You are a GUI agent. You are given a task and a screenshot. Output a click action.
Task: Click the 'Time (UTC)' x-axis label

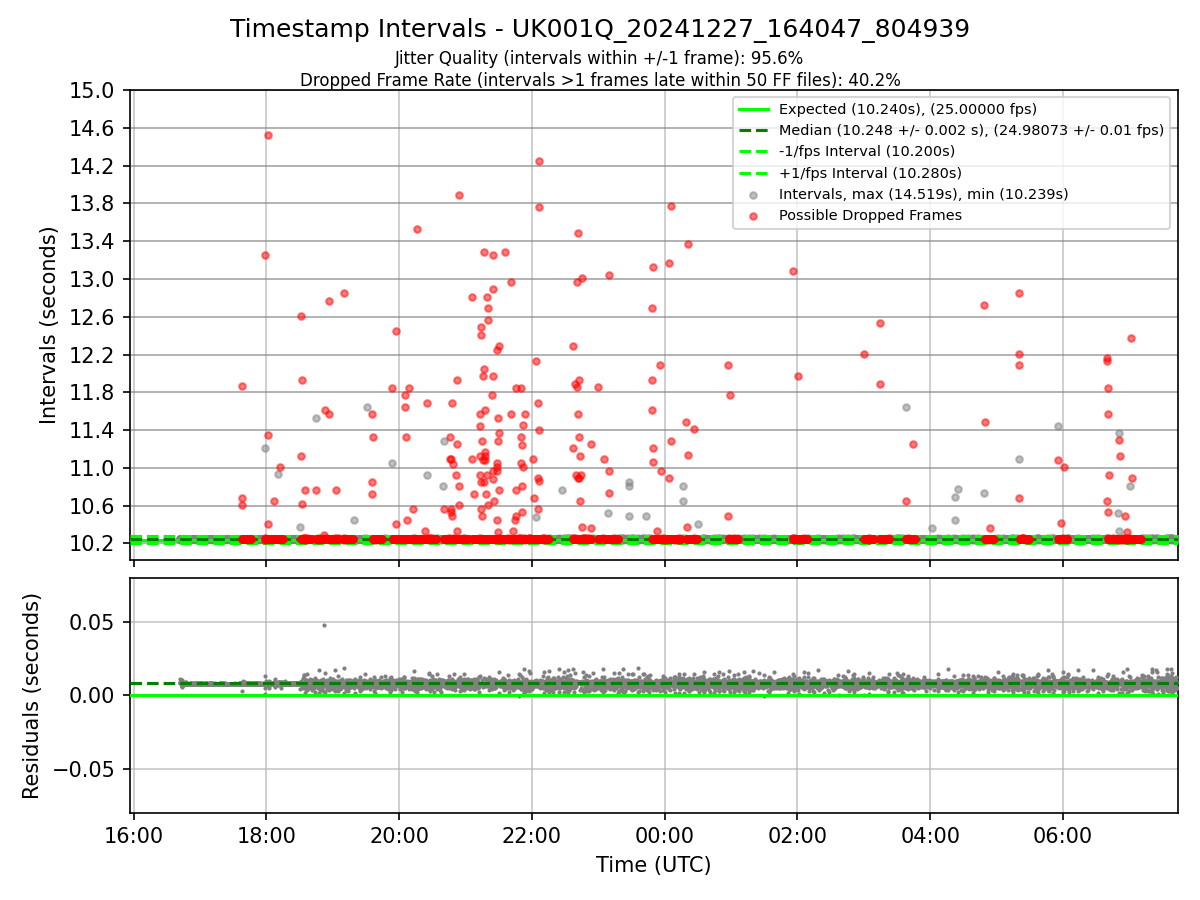[x=653, y=865]
